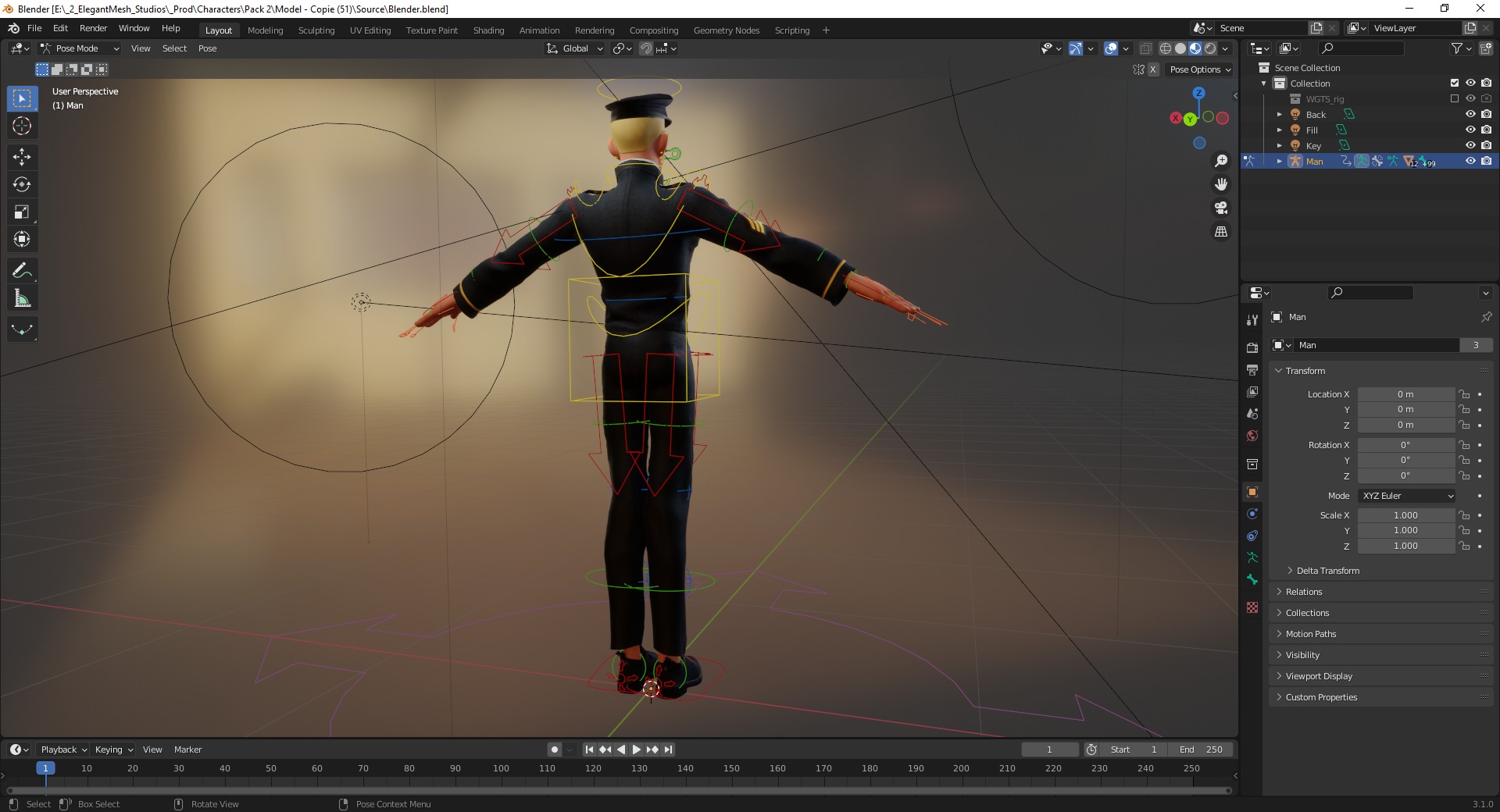Open the Playback popover
Image resolution: width=1500 pixels, height=812 pixels.
tap(63, 750)
